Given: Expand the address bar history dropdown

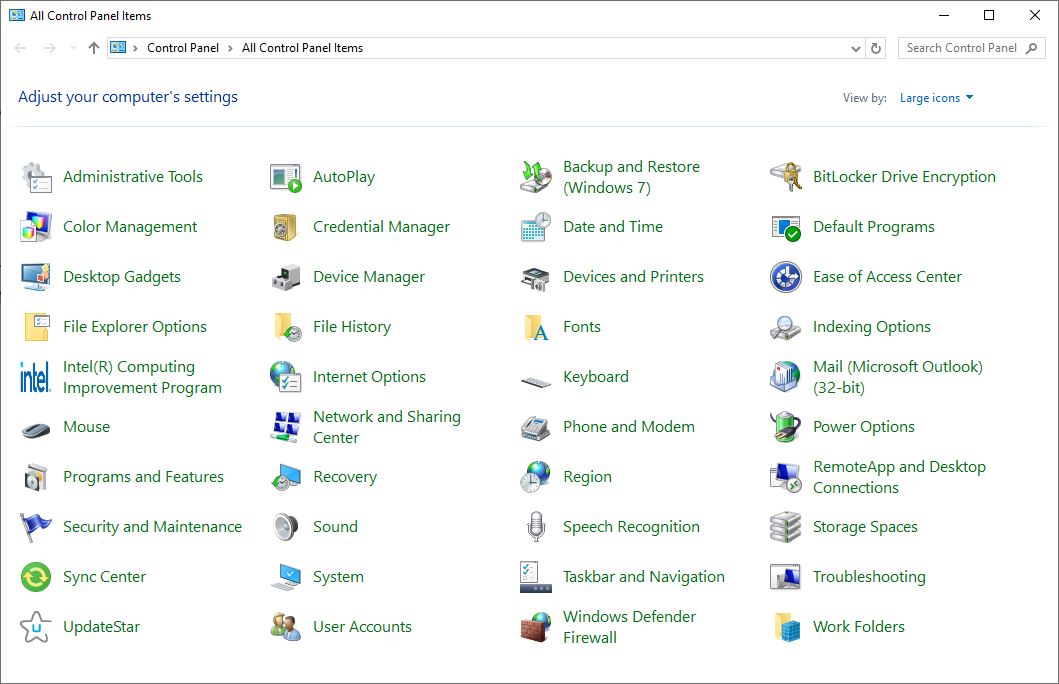Looking at the screenshot, I should [x=855, y=48].
